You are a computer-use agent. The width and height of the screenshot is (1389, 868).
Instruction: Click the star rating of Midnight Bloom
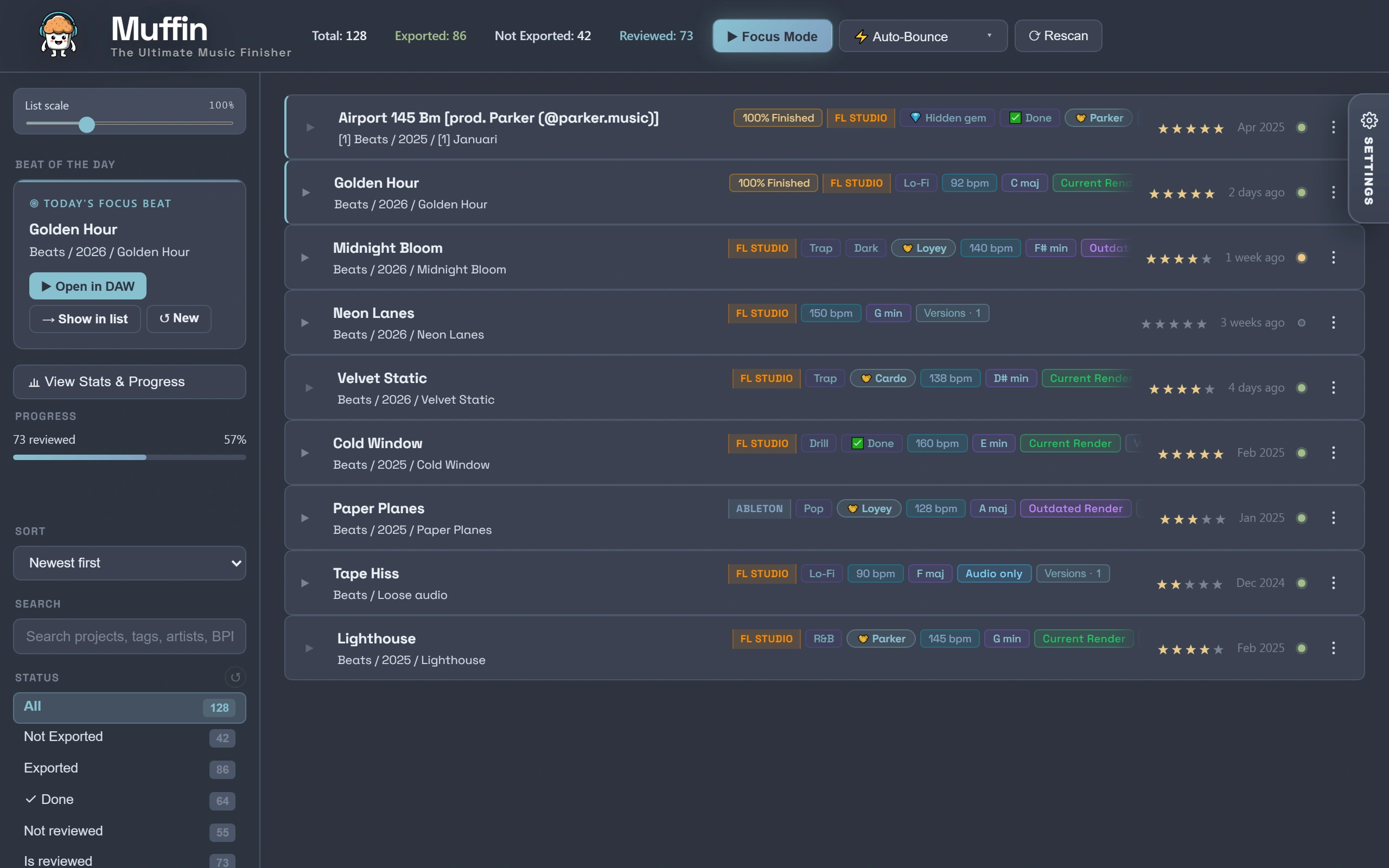click(1178, 259)
